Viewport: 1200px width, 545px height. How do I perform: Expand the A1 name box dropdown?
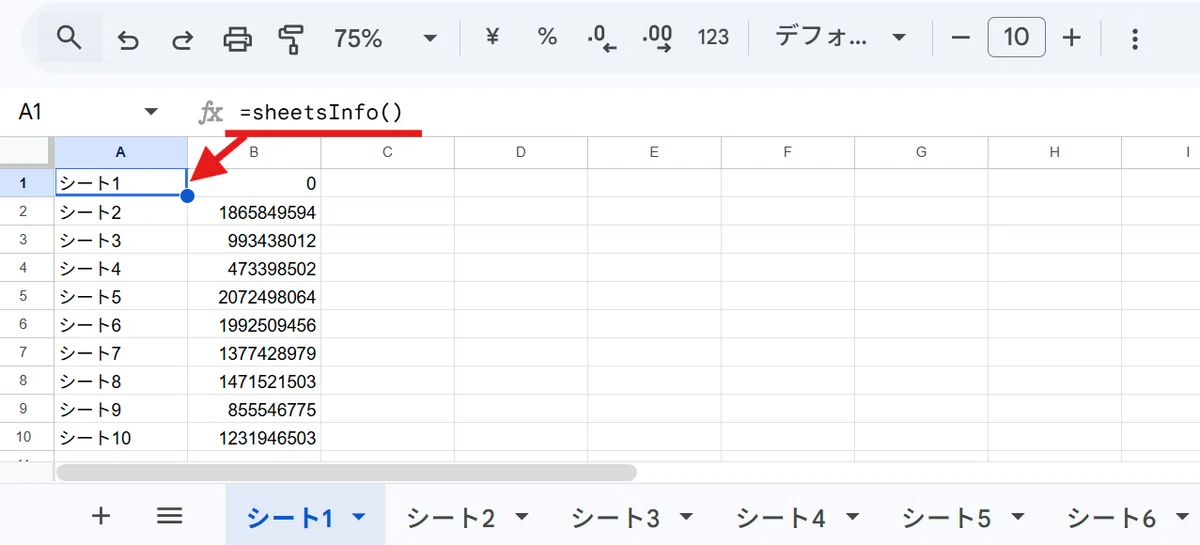click(152, 111)
